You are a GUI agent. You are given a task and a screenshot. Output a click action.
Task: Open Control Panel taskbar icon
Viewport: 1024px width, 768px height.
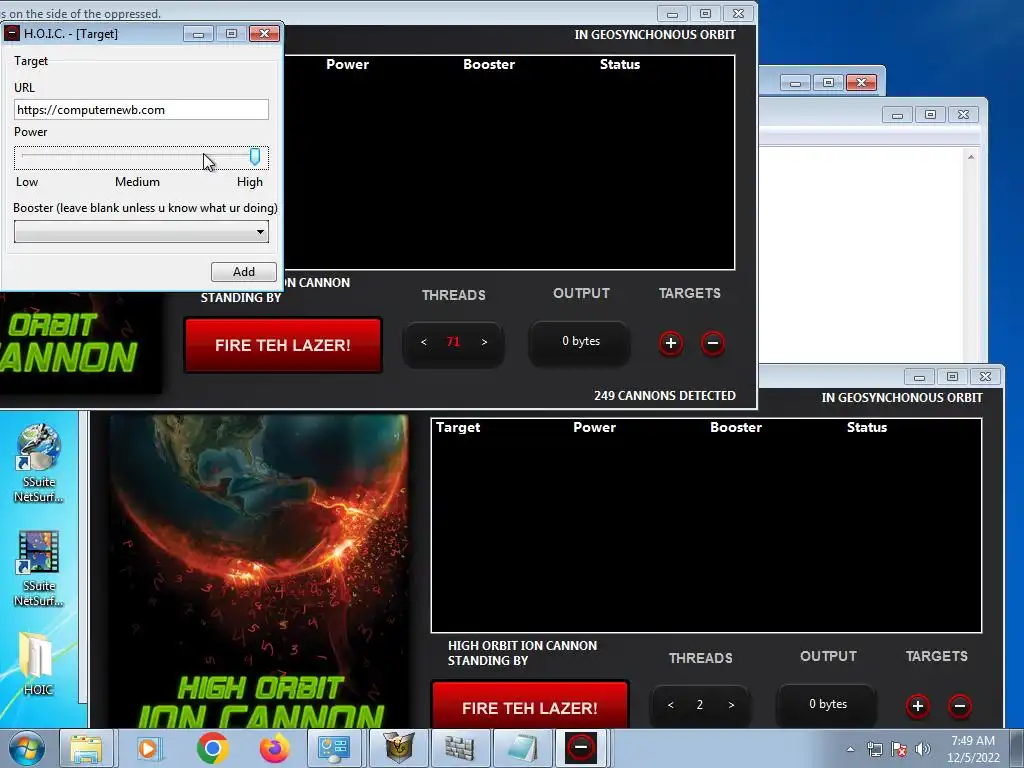[x=334, y=748]
